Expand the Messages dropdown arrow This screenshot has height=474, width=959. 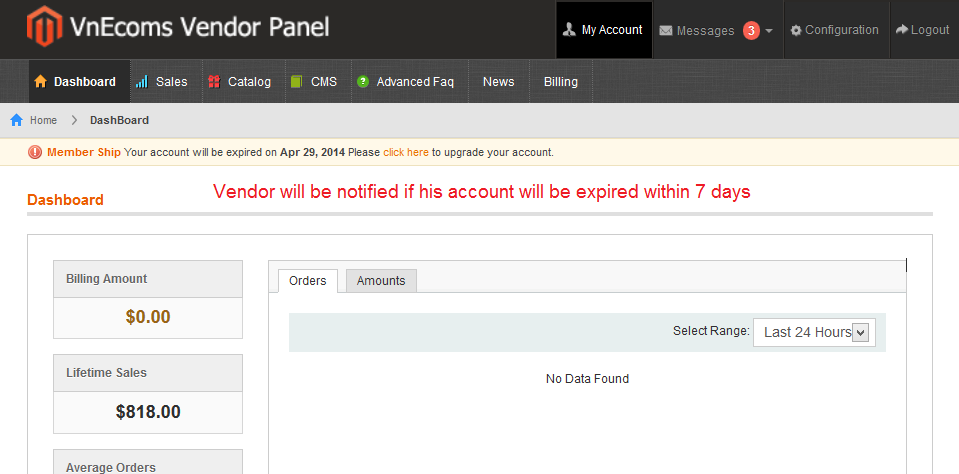coord(769,31)
